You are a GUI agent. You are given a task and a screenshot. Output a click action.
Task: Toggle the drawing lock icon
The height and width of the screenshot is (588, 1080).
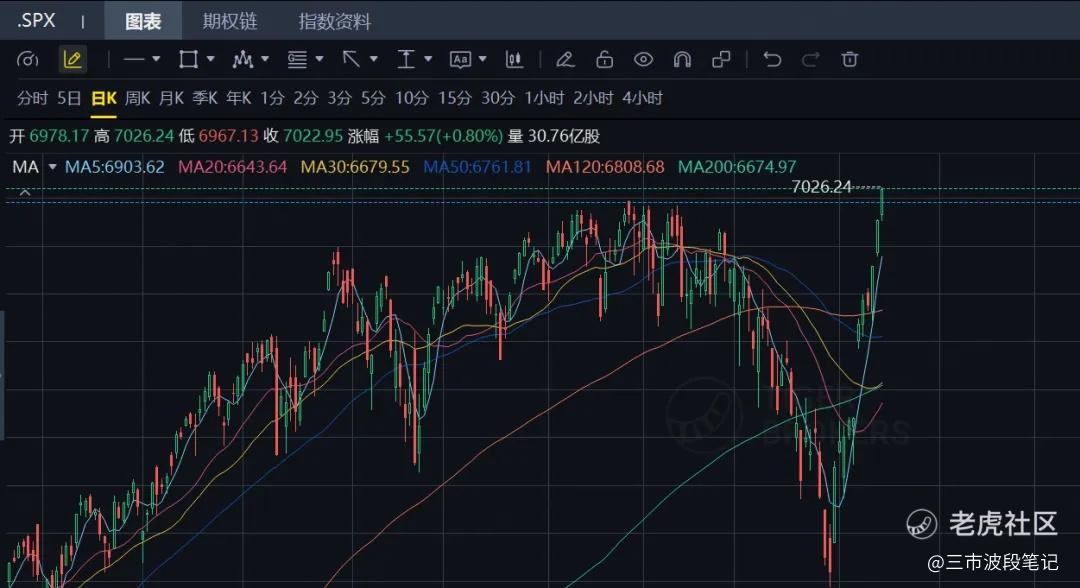(x=605, y=60)
